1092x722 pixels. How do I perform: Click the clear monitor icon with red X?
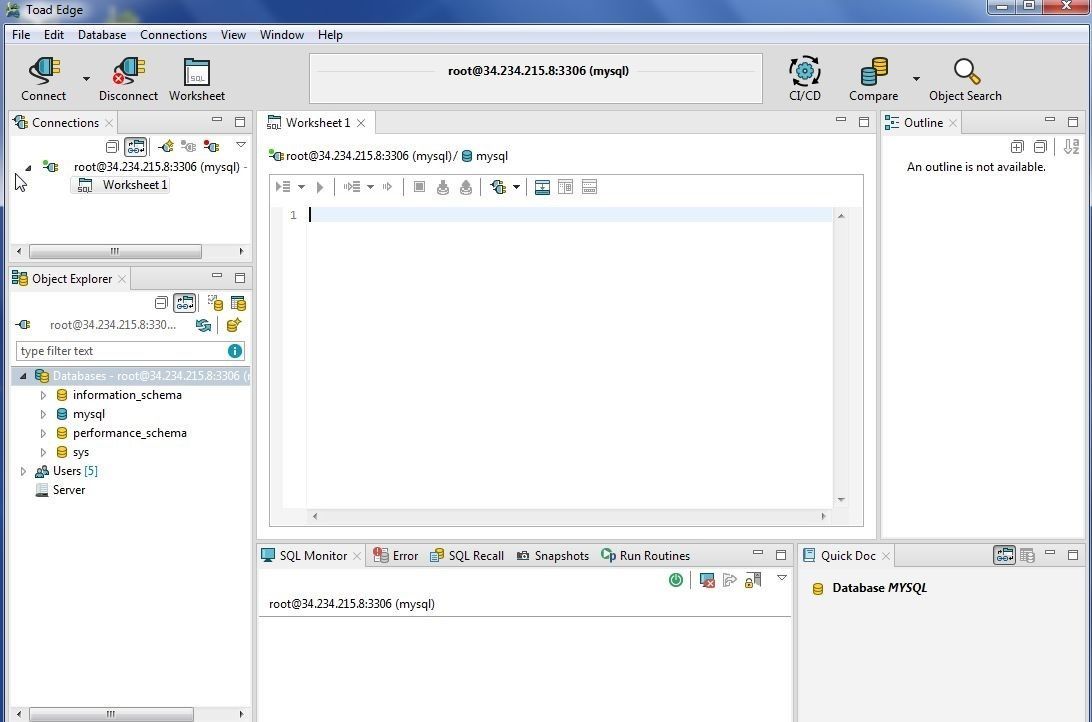click(707, 580)
